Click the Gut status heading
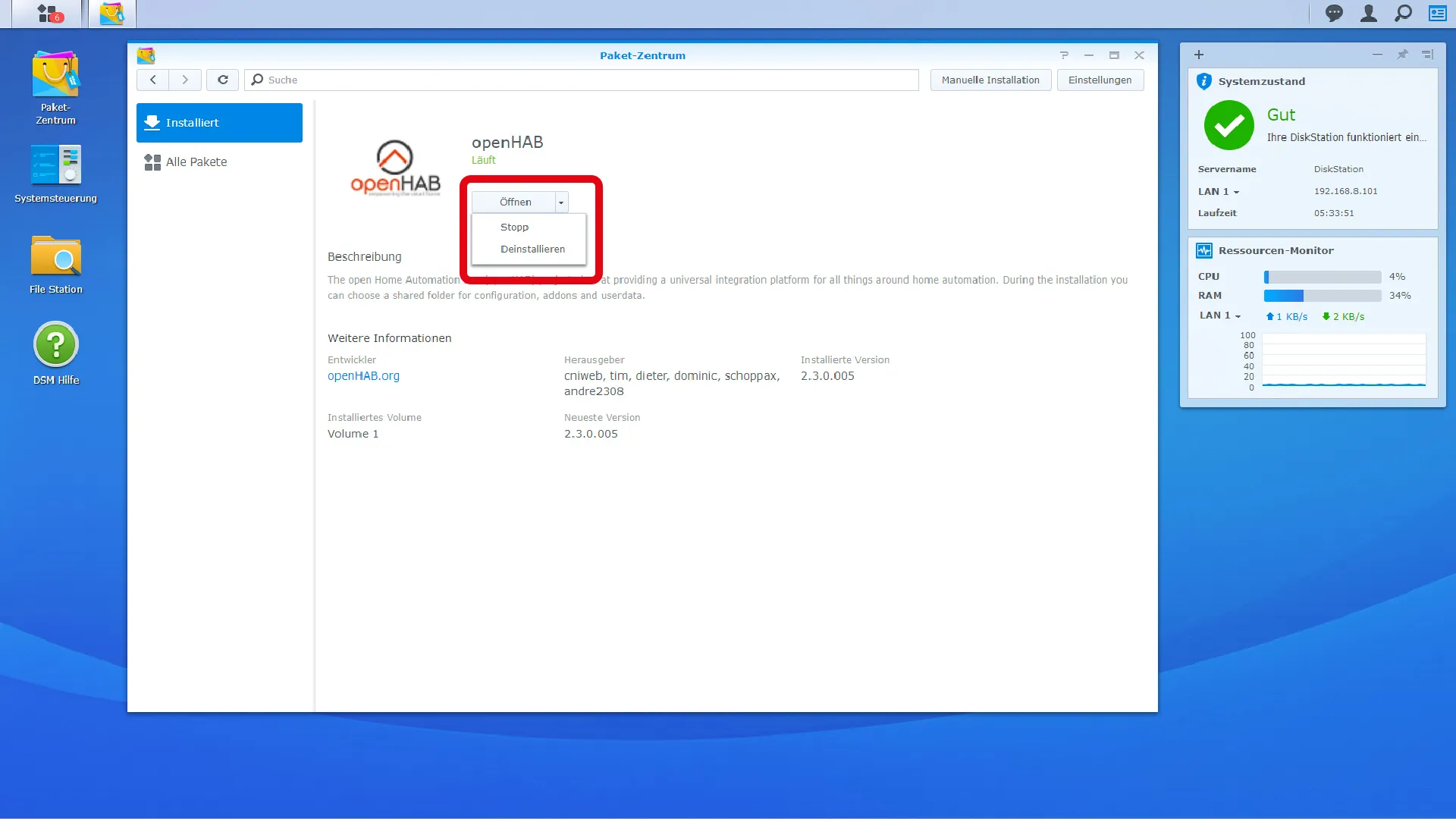 1281,115
